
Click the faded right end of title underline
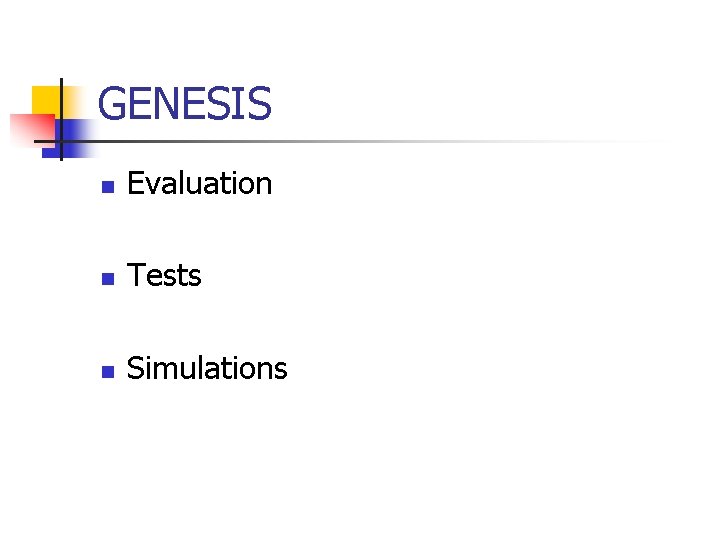(640, 141)
